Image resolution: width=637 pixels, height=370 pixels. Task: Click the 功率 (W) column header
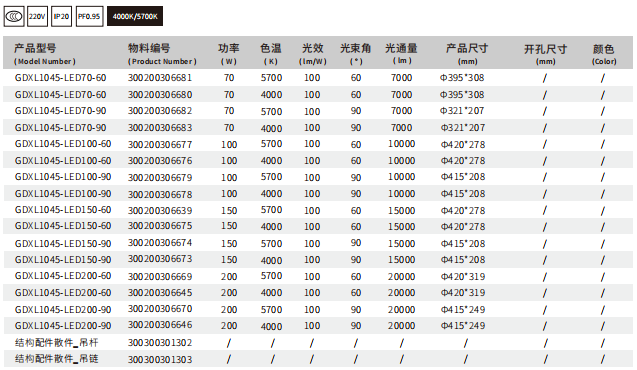coord(229,54)
